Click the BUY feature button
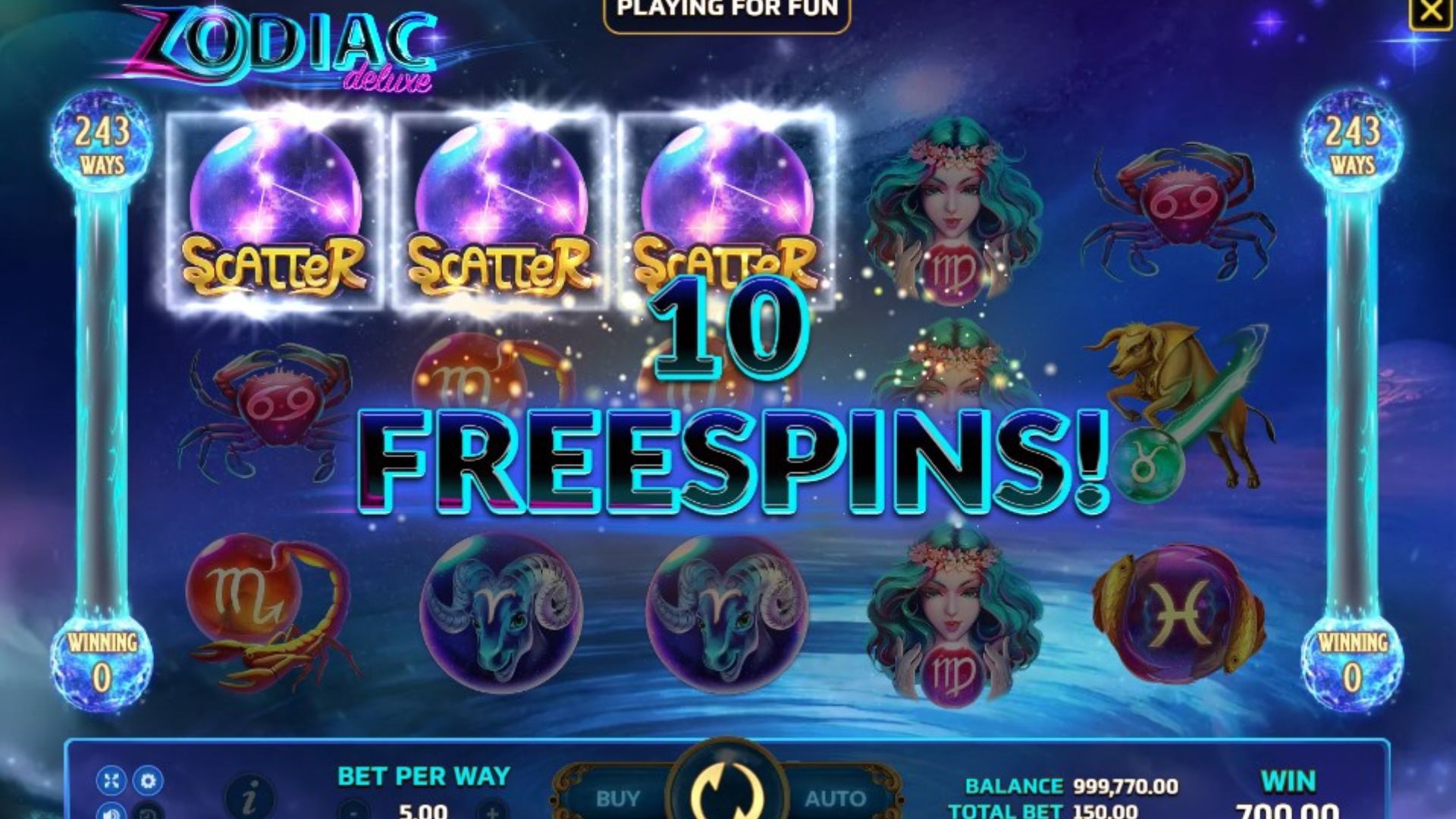 click(x=616, y=796)
